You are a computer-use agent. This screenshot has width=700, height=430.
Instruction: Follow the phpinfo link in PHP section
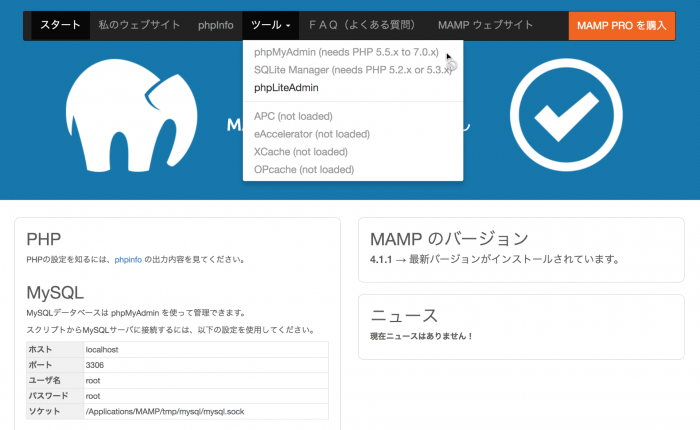tap(128, 260)
